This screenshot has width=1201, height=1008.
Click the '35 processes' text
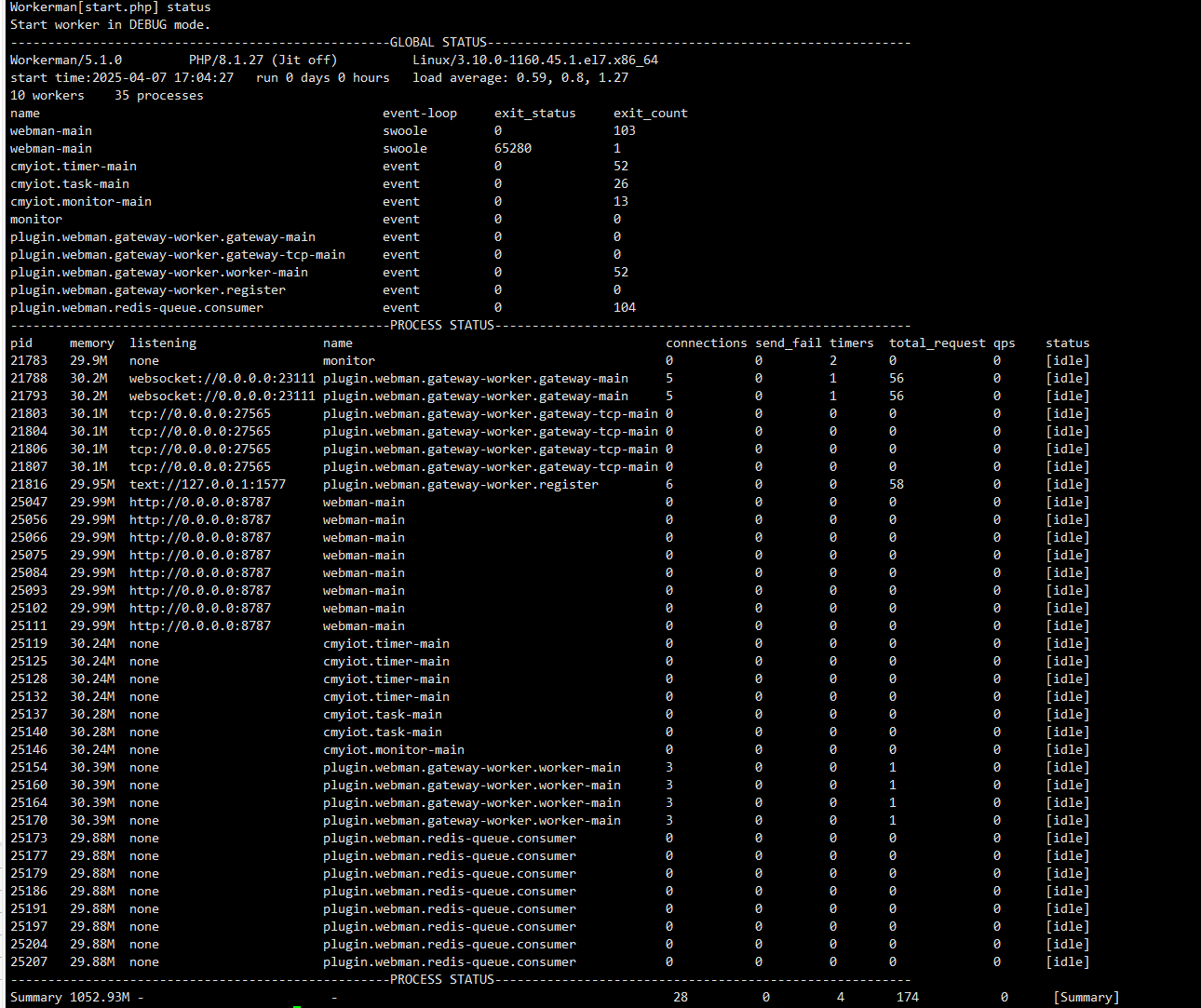coord(159,95)
